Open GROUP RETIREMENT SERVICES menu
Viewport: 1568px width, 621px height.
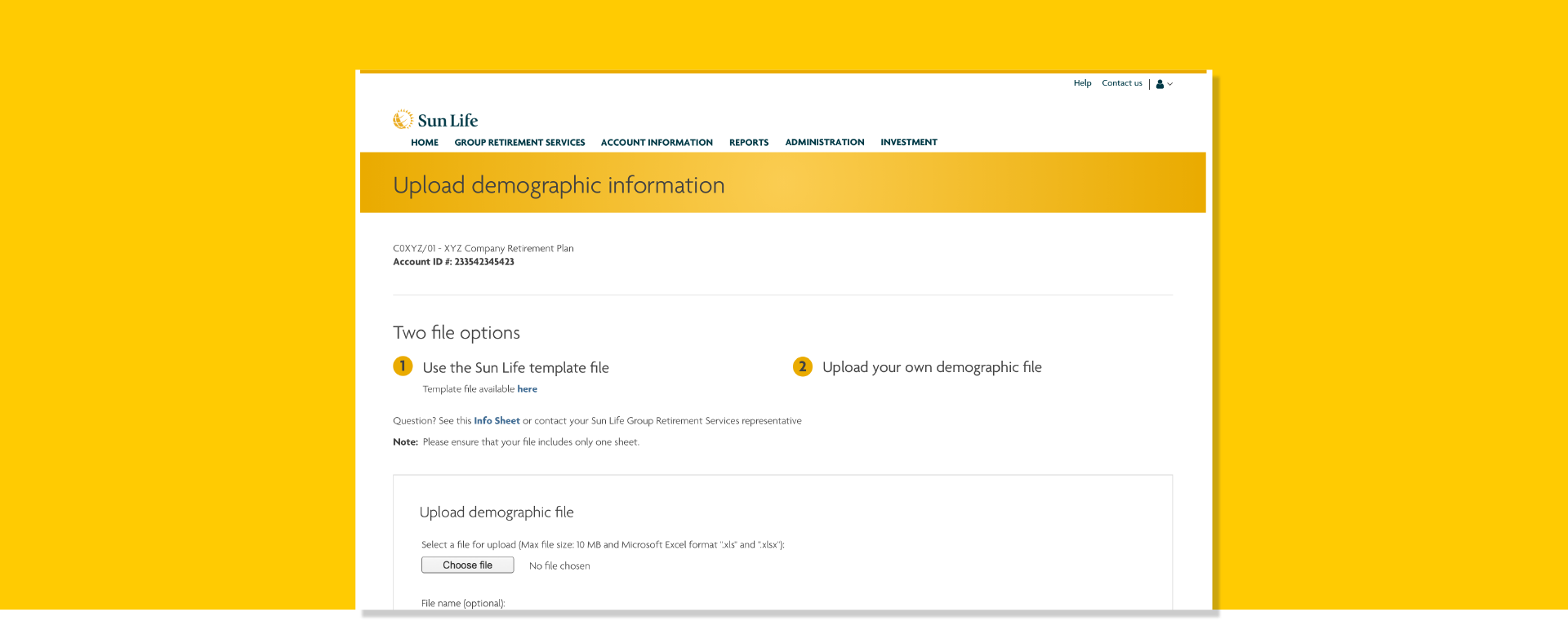pos(519,143)
